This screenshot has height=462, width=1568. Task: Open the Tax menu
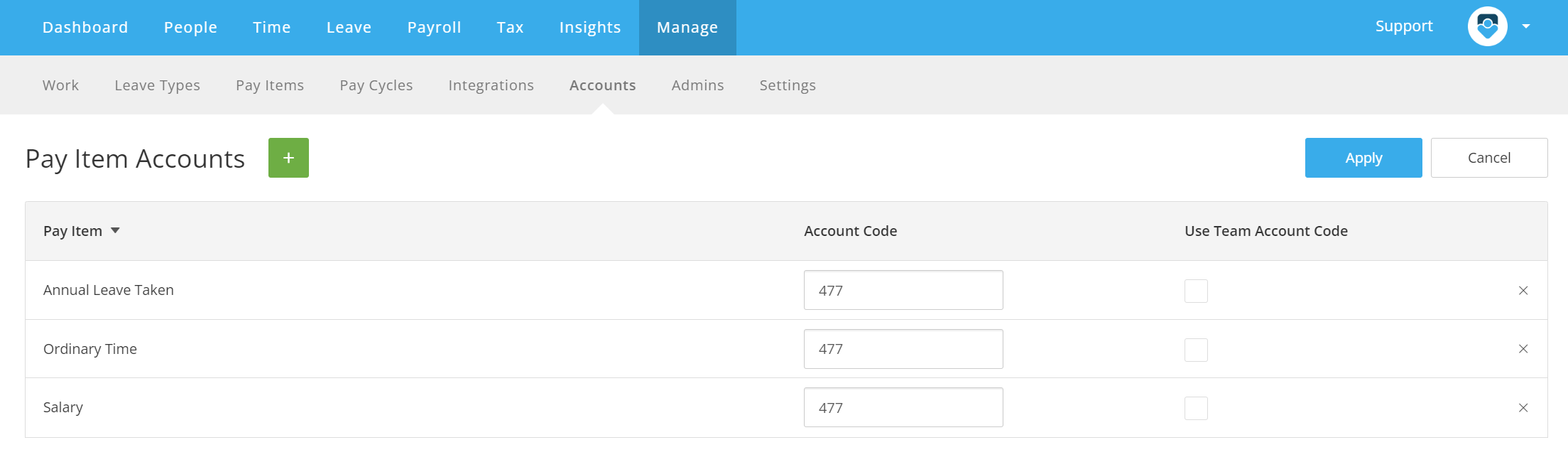pyautogui.click(x=510, y=27)
